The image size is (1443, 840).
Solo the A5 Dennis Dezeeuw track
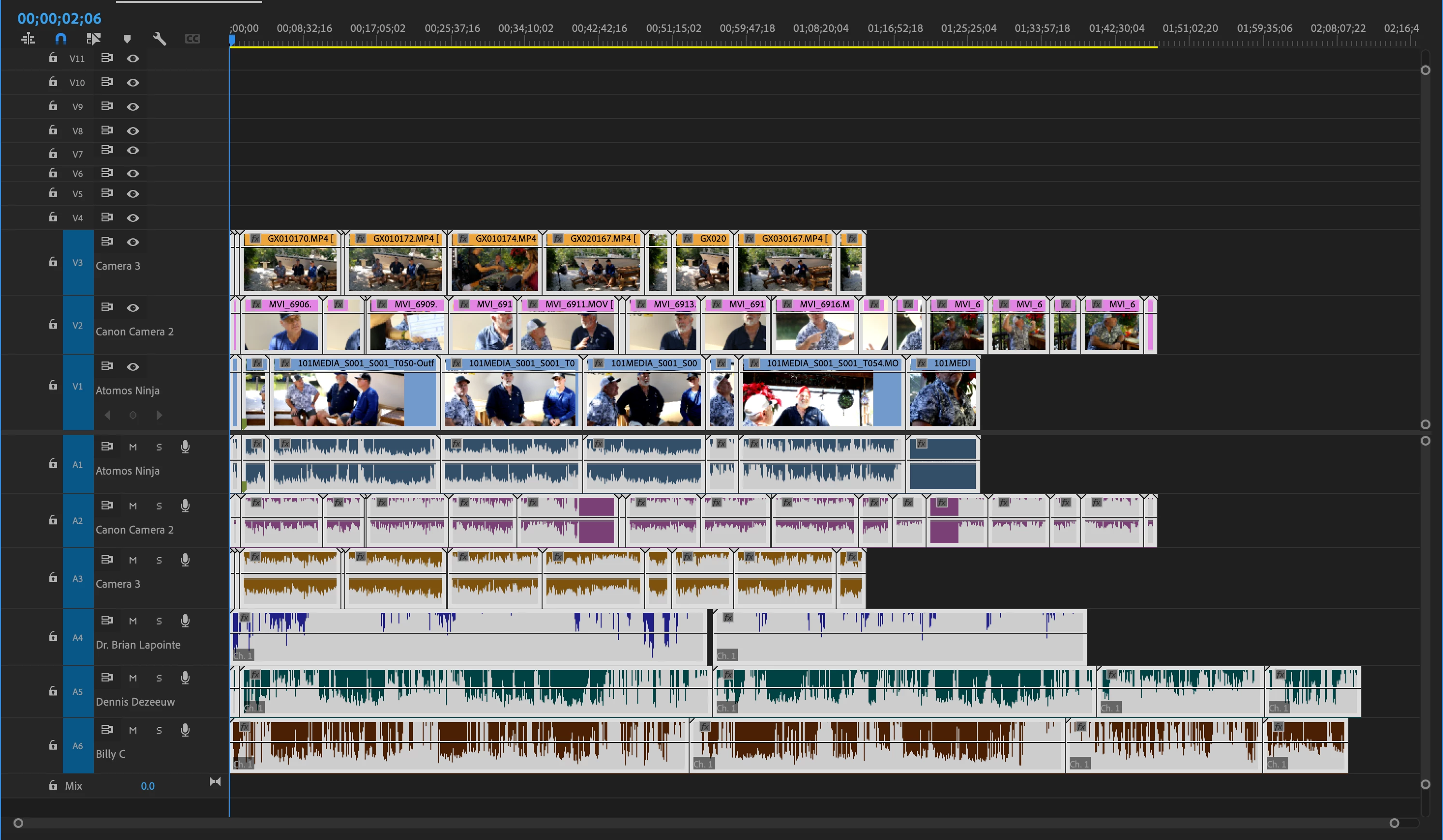[159, 678]
